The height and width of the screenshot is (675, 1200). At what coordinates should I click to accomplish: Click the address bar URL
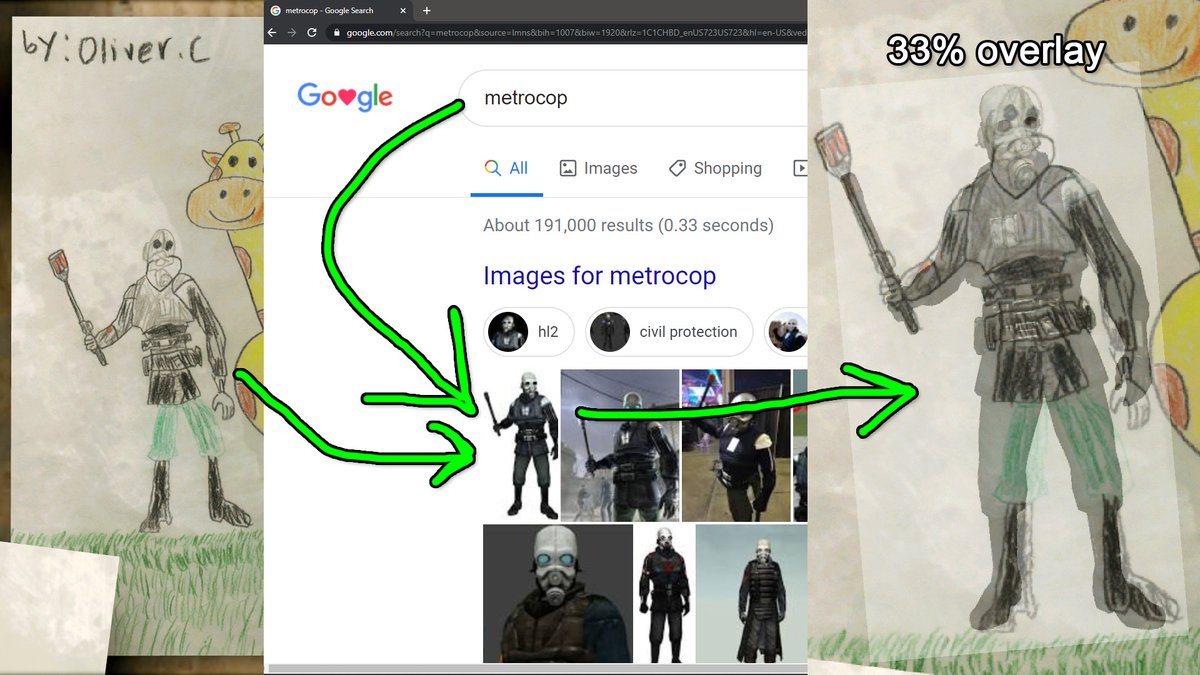click(x=576, y=32)
